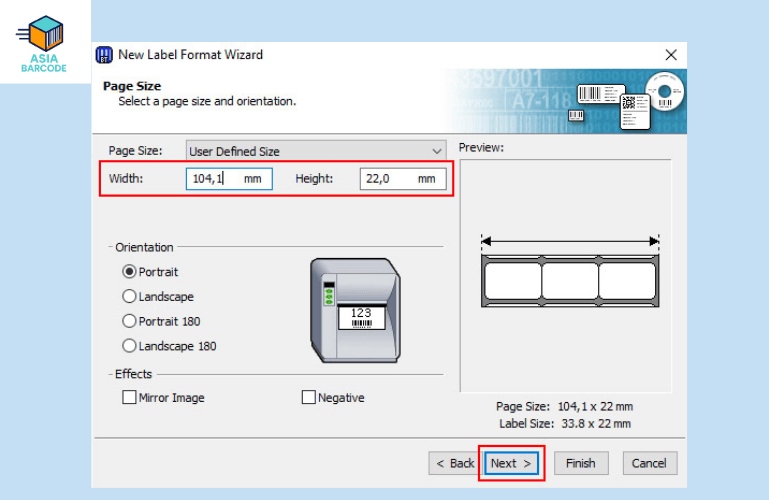
Task: Click the Height input field
Action: (x=387, y=179)
